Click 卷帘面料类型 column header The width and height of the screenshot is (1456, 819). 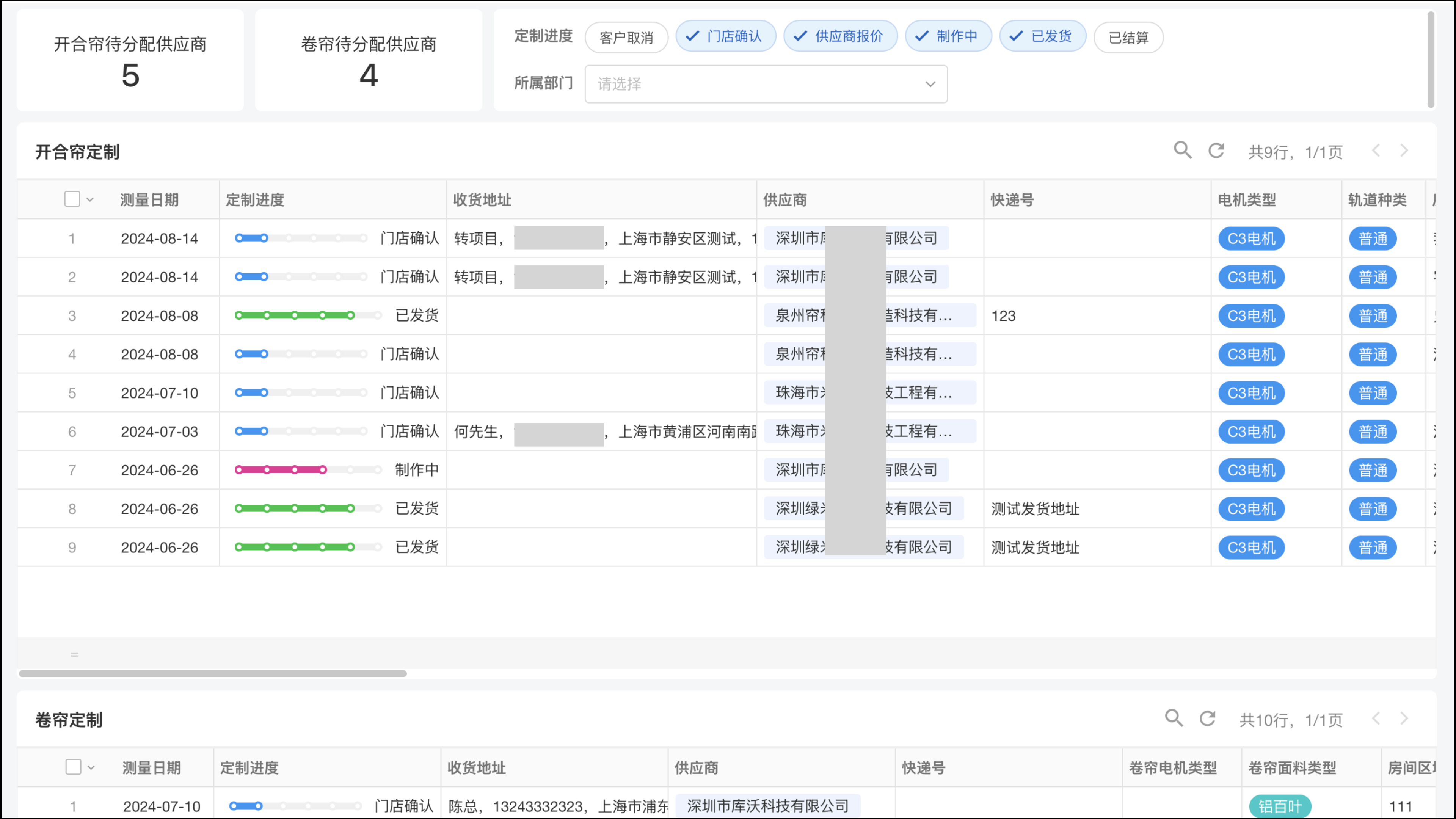[1292, 767]
